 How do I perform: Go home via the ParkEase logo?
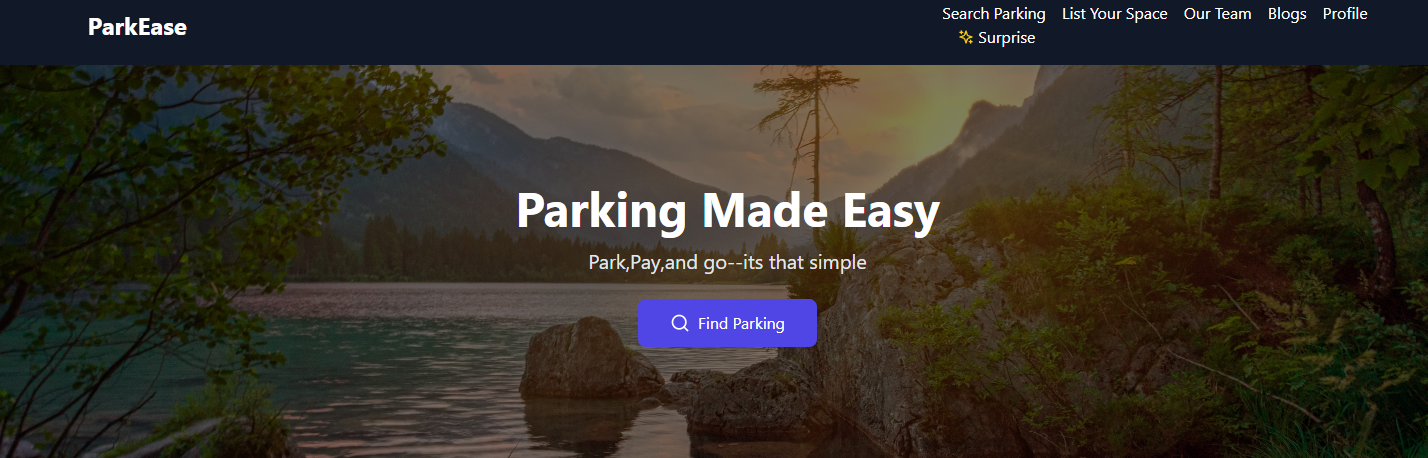pyautogui.click(x=137, y=27)
